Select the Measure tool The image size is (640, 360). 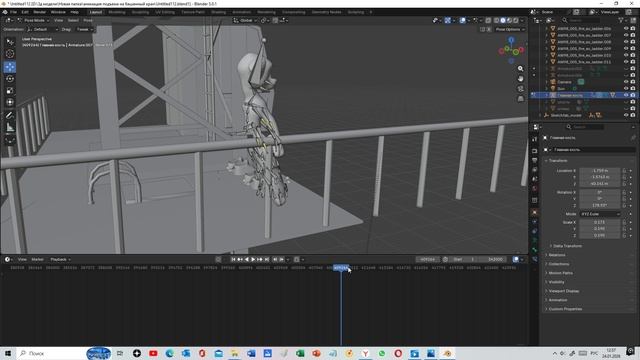(10, 128)
